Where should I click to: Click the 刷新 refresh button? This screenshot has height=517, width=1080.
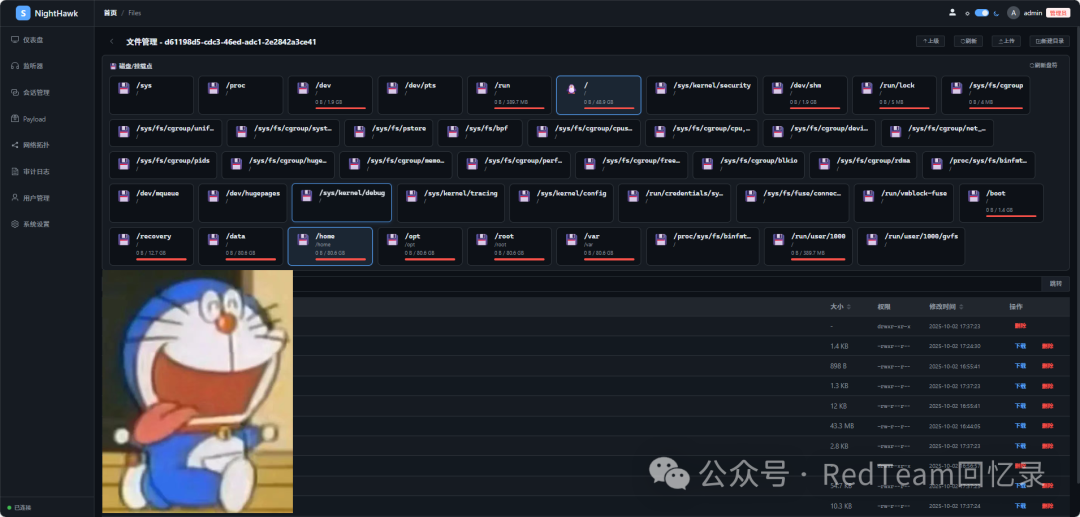[x=968, y=41]
